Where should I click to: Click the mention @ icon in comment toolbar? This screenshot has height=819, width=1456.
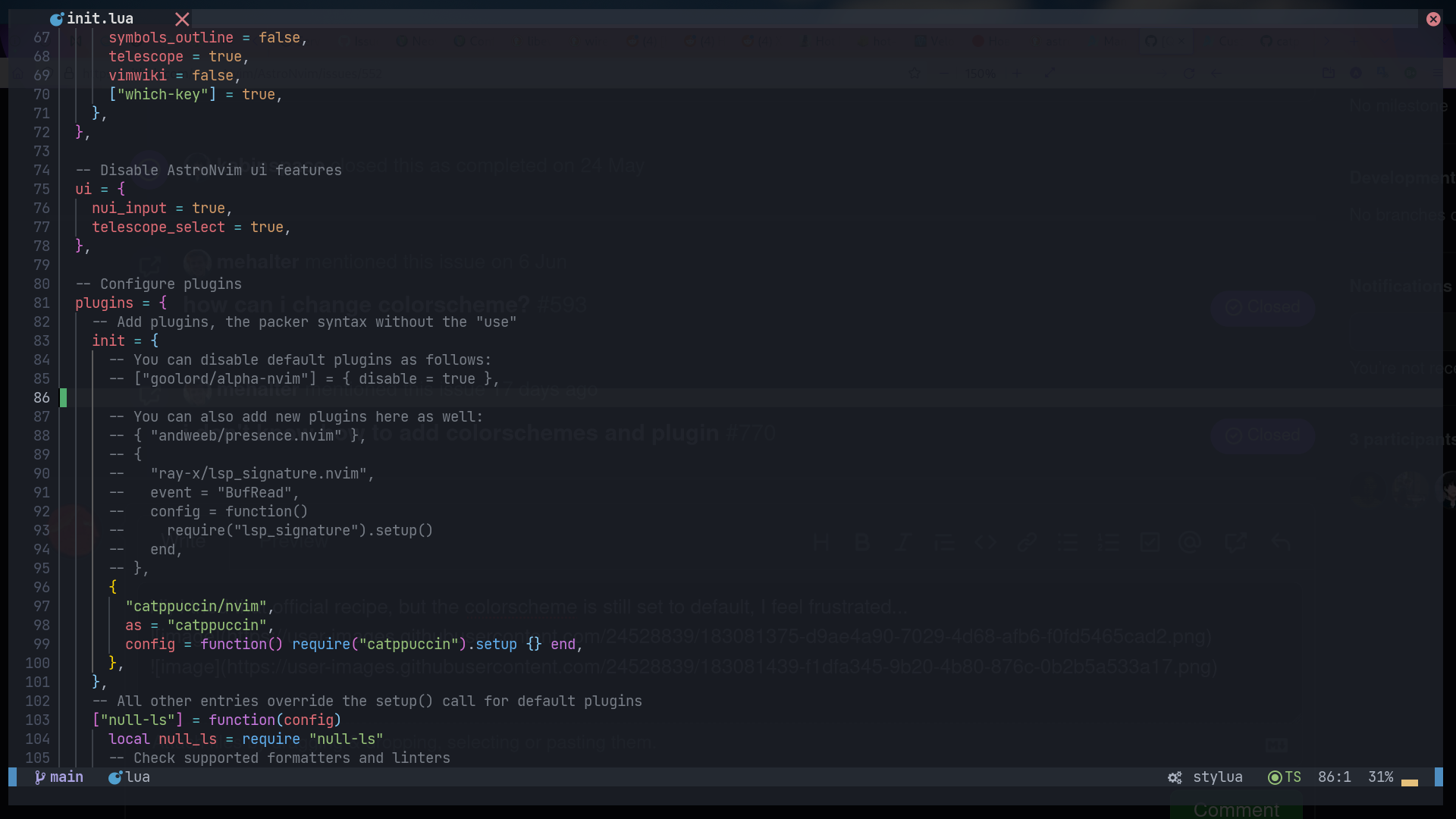click(1190, 542)
